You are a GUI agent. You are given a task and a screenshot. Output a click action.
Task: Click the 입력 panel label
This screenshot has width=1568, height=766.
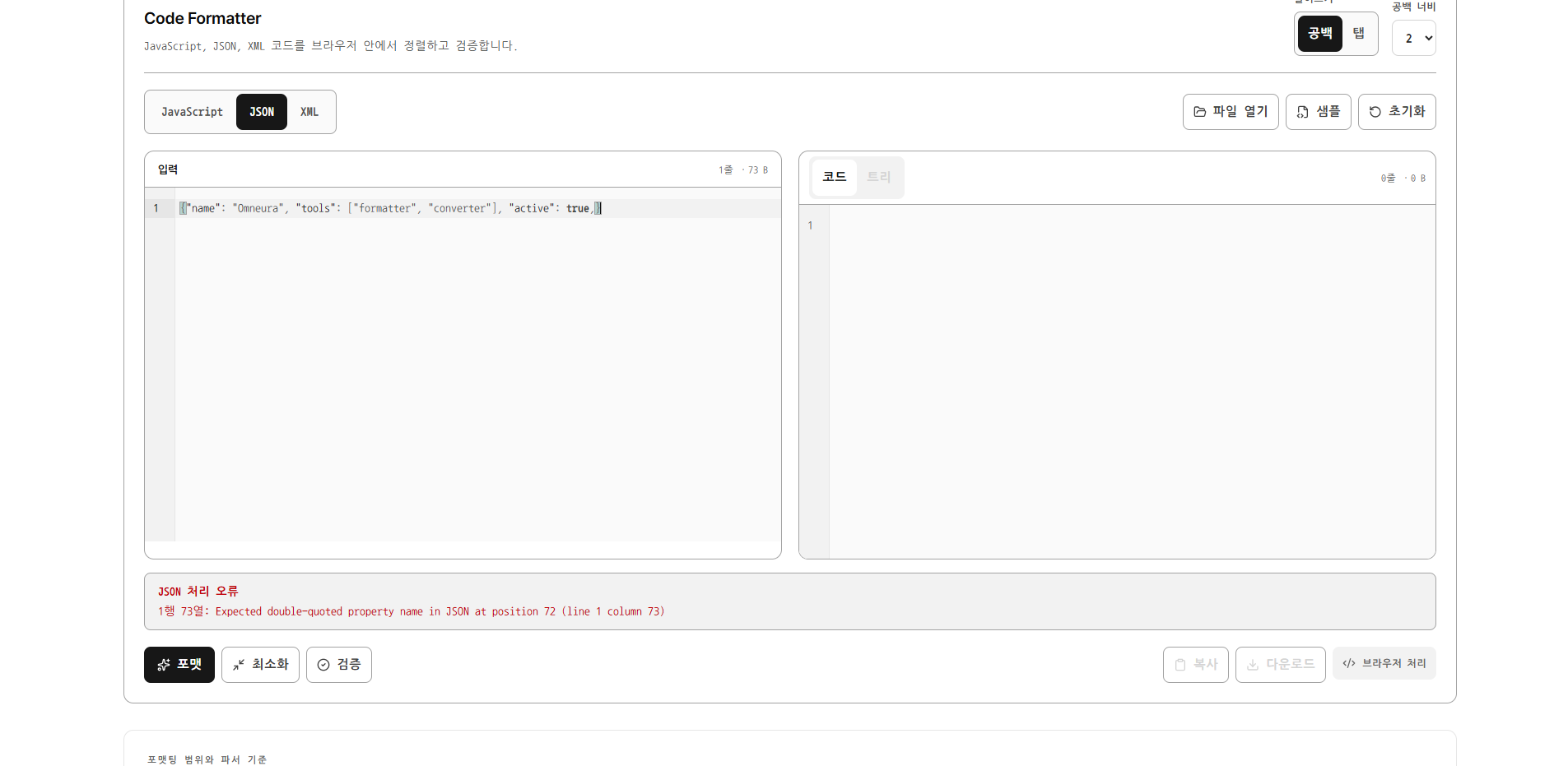point(168,169)
